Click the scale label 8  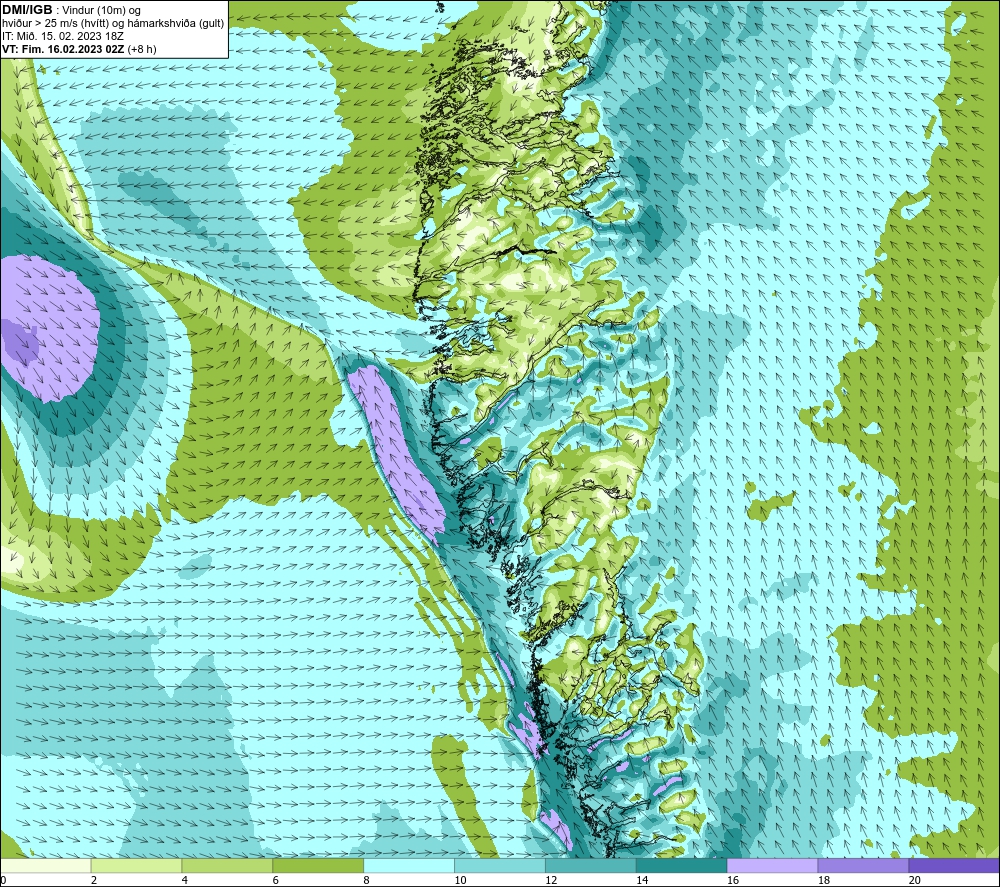[366, 880]
